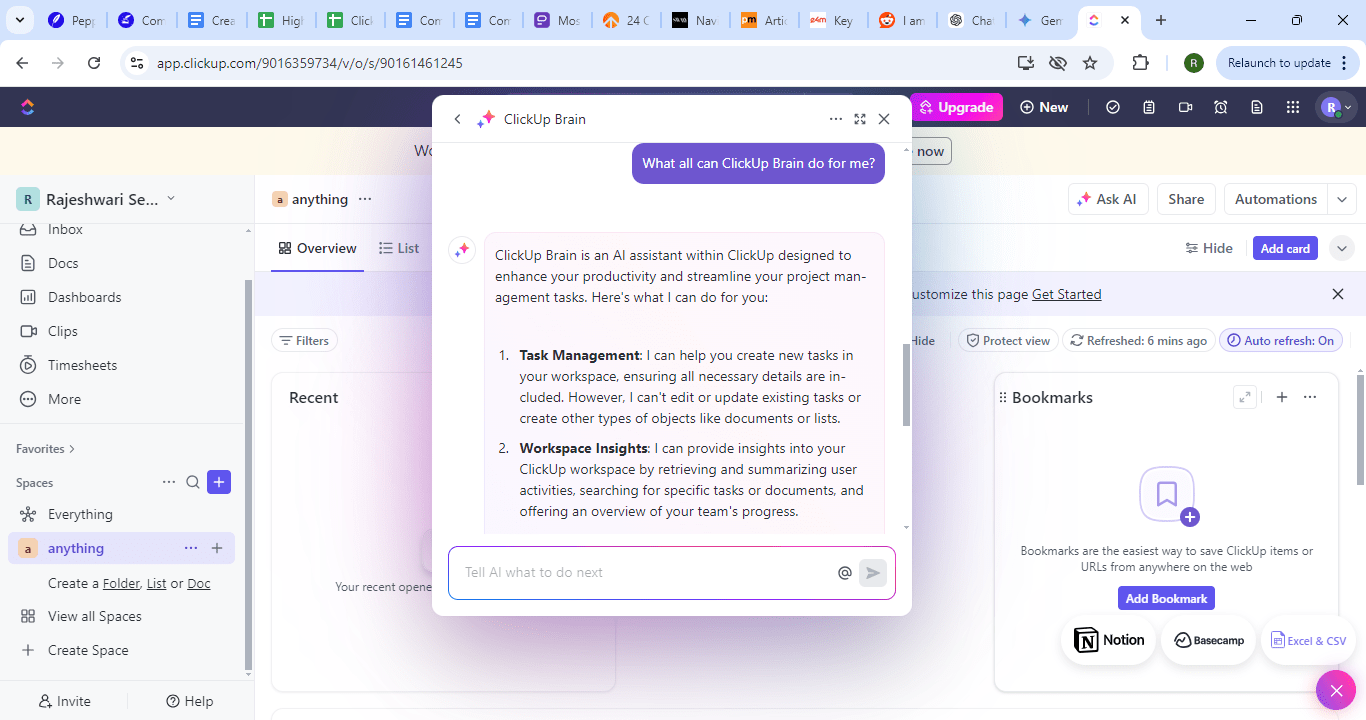Add item with Bookmarks plus icon
The image size is (1366, 720).
tap(1282, 397)
